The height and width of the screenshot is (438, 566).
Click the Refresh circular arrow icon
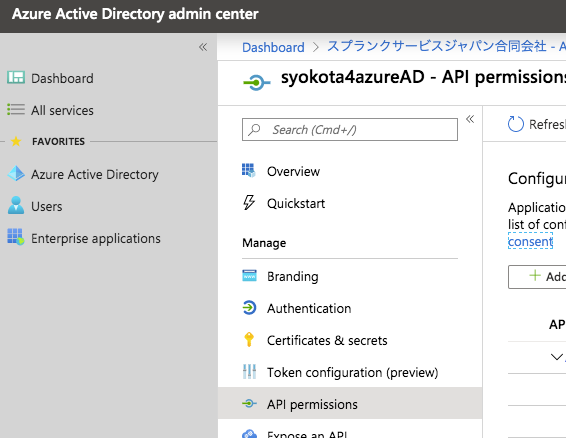pos(515,124)
